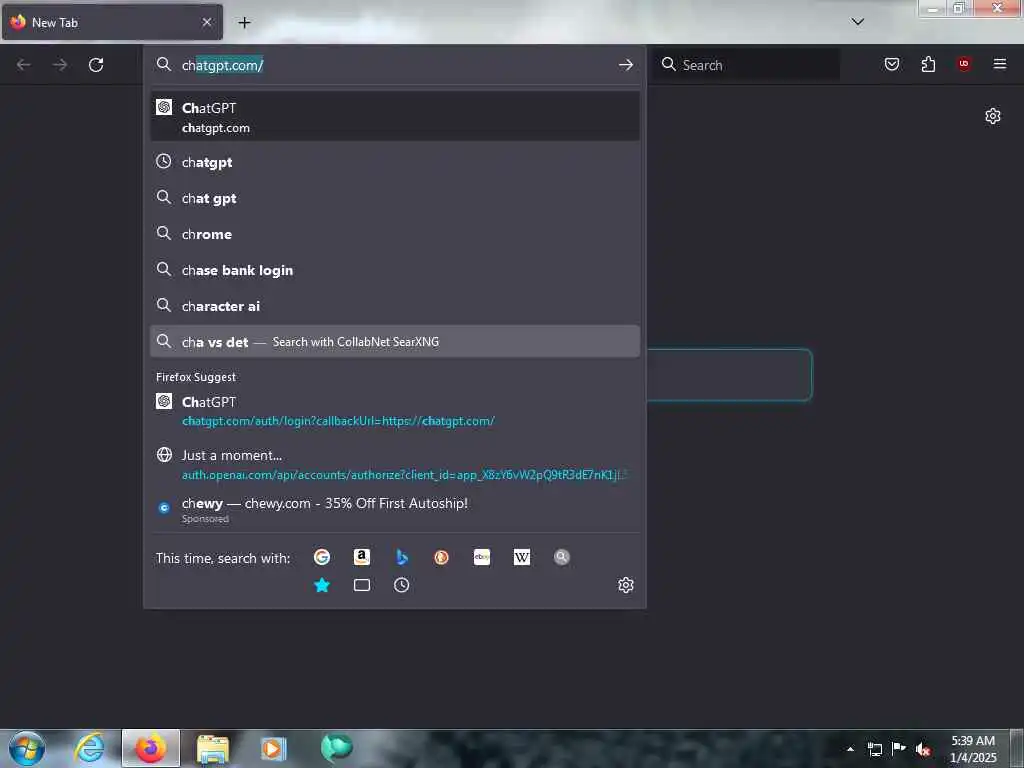This screenshot has height=768, width=1024.
Task: Search this time with Amazon
Action: 362,557
